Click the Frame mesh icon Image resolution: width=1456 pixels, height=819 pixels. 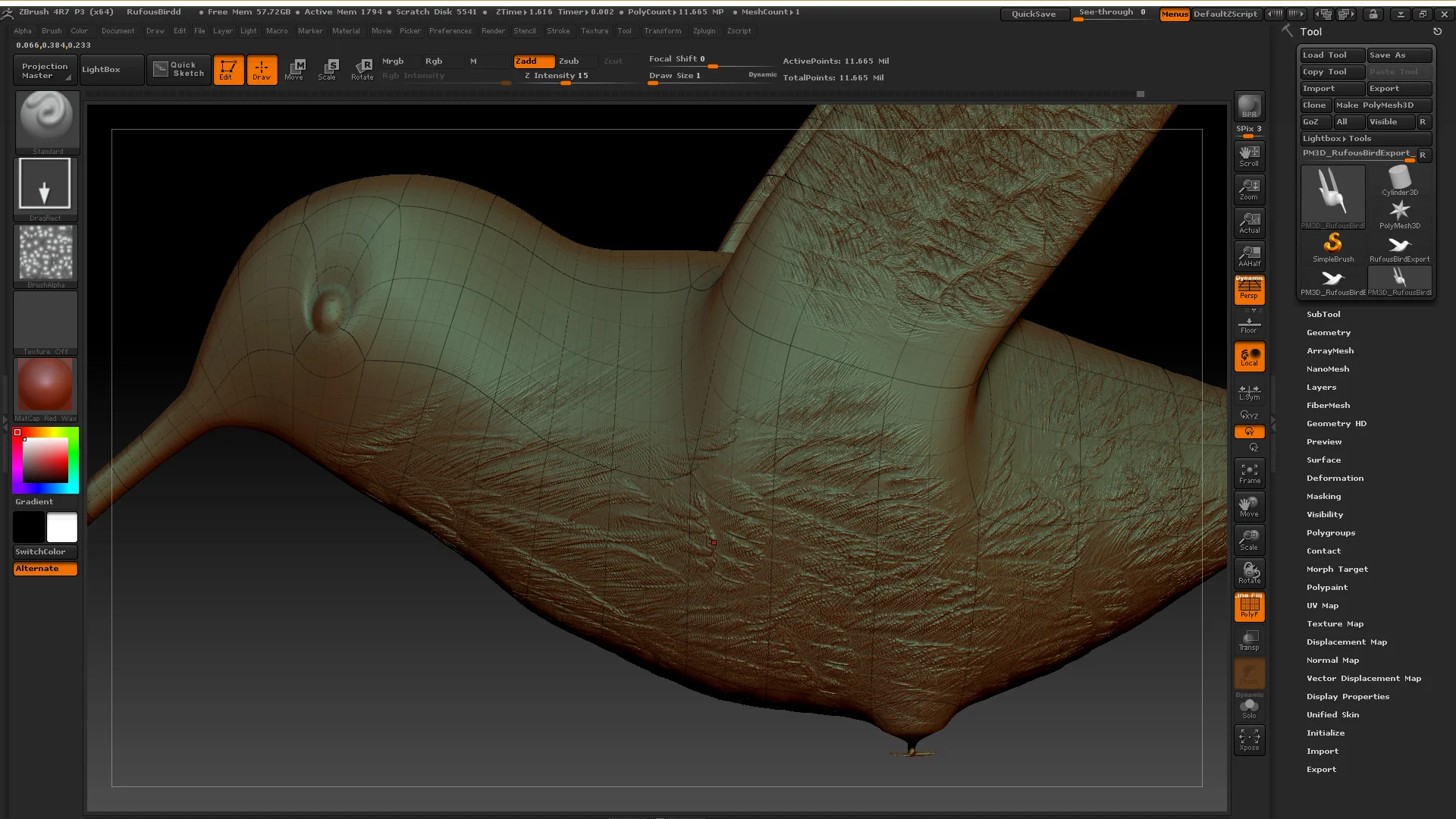tap(1249, 473)
